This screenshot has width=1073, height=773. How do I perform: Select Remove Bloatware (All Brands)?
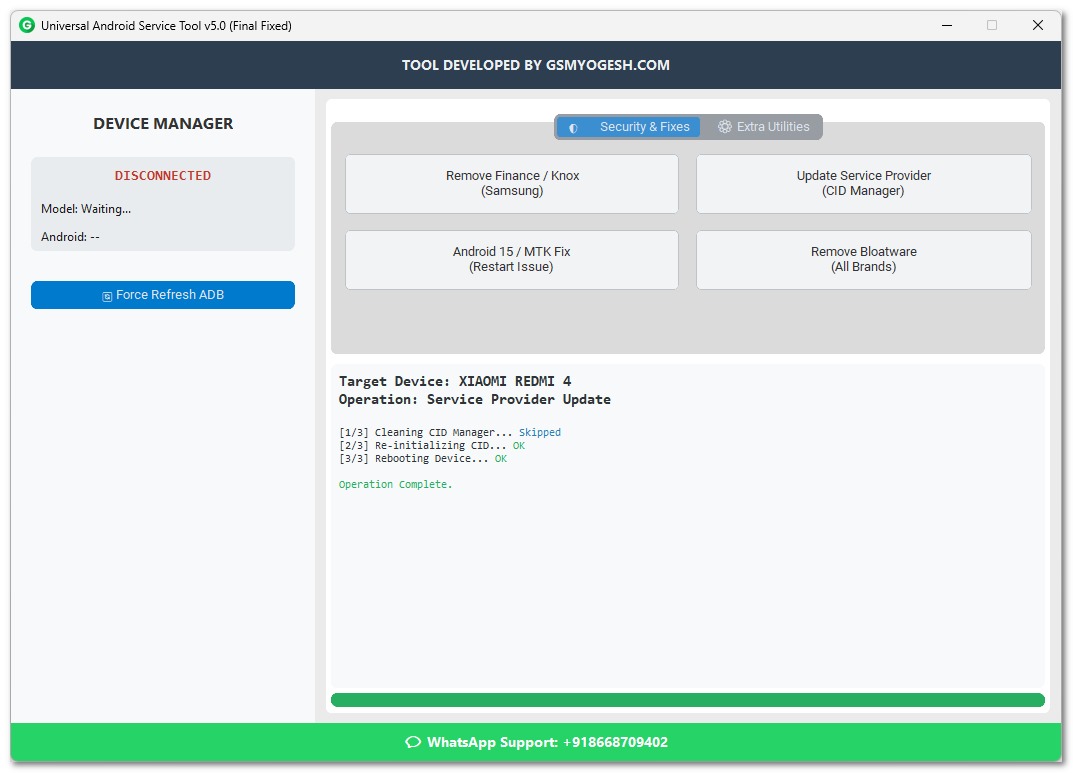tap(863, 260)
